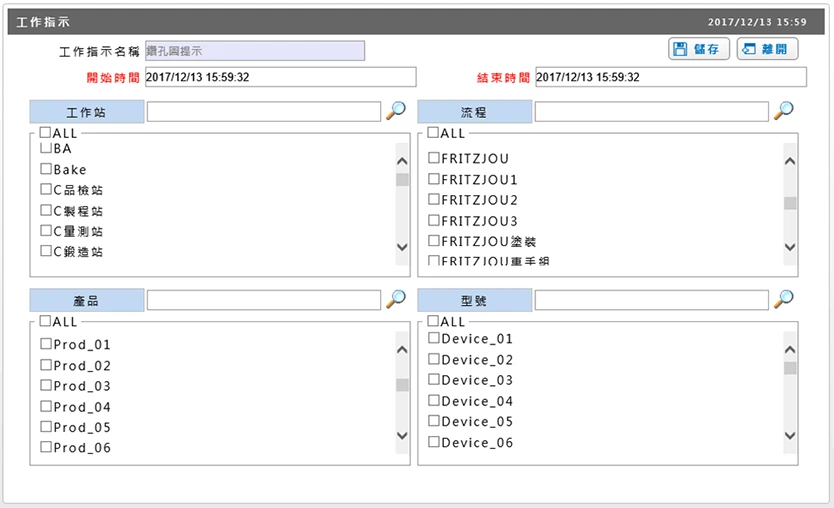The height and width of the screenshot is (508, 834).
Task: Click the product list scroll-down arrow
Action: click(x=403, y=435)
